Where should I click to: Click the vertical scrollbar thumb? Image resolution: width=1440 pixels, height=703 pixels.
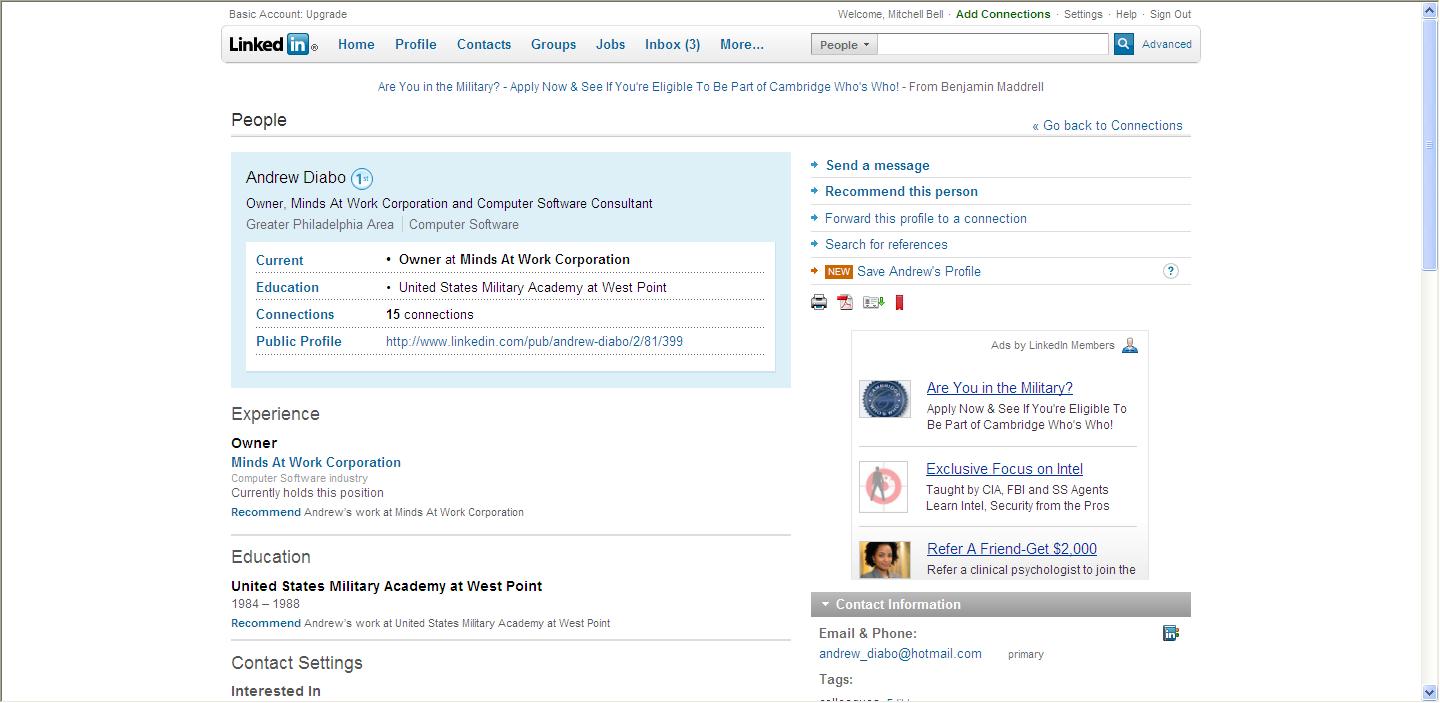1430,144
